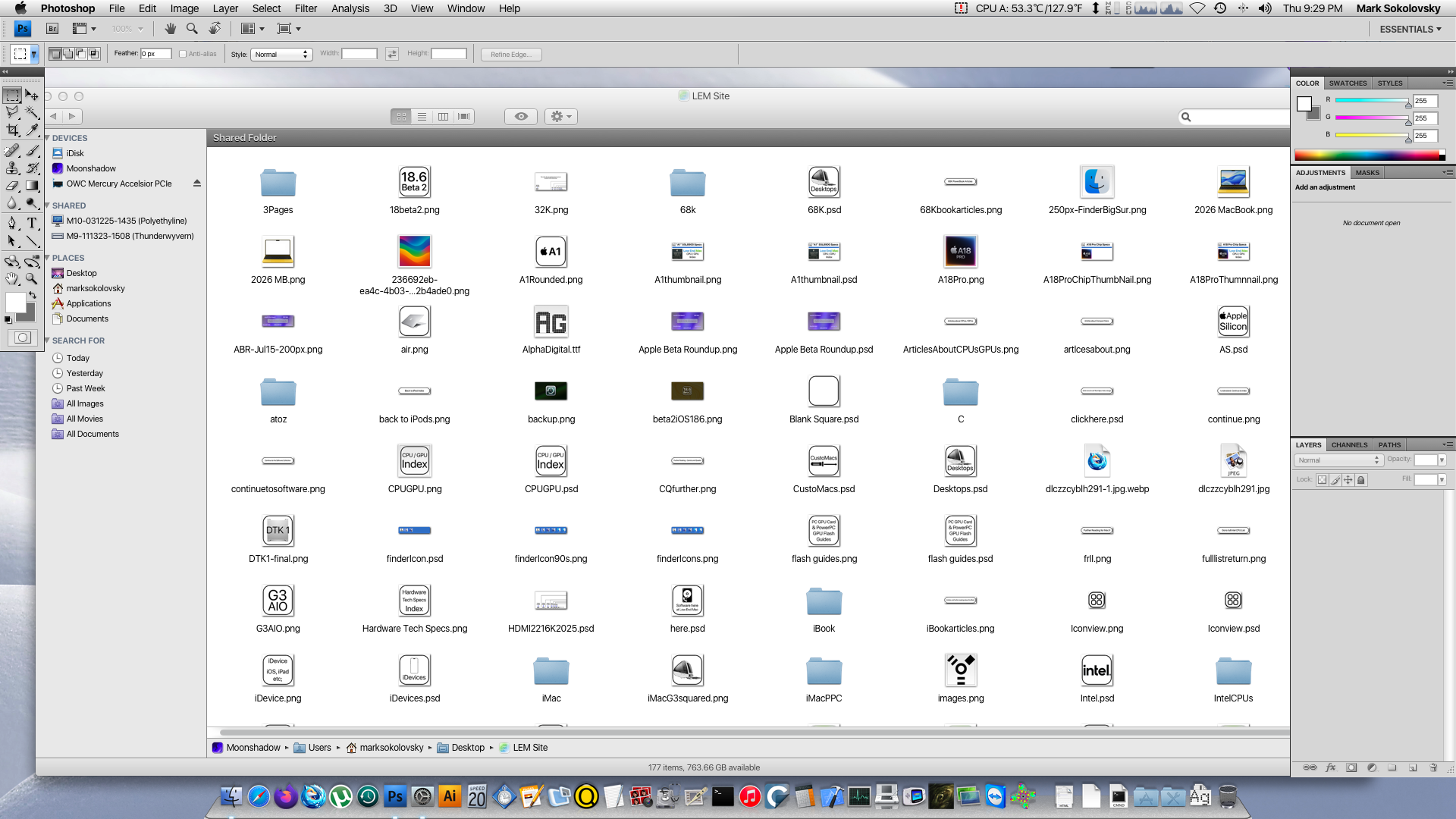Switch to the Swatches tab

[1348, 83]
